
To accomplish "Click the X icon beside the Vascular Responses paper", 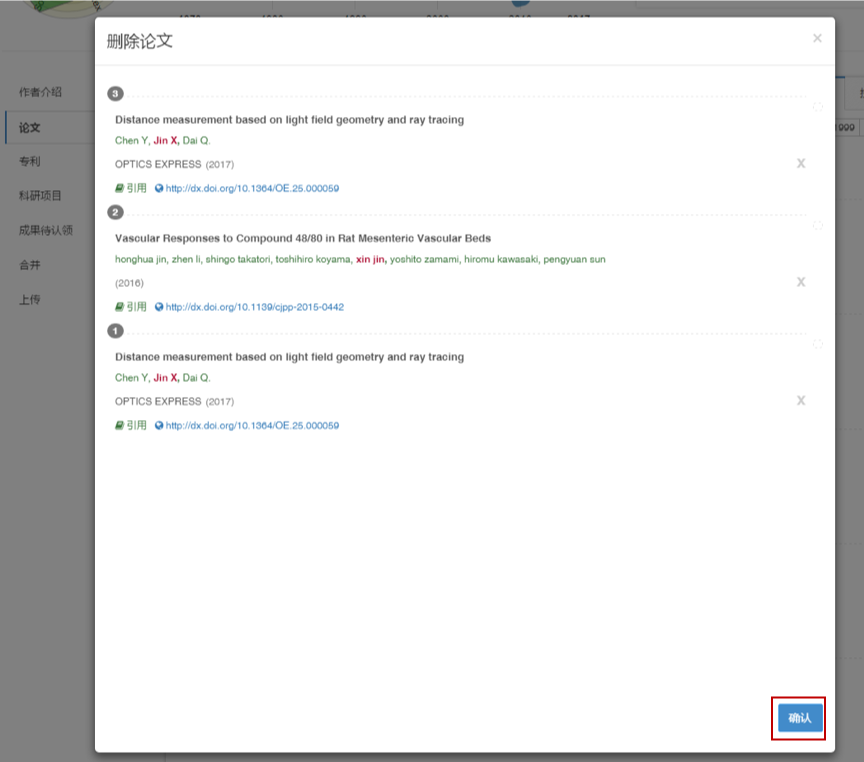I will click(x=800, y=282).
